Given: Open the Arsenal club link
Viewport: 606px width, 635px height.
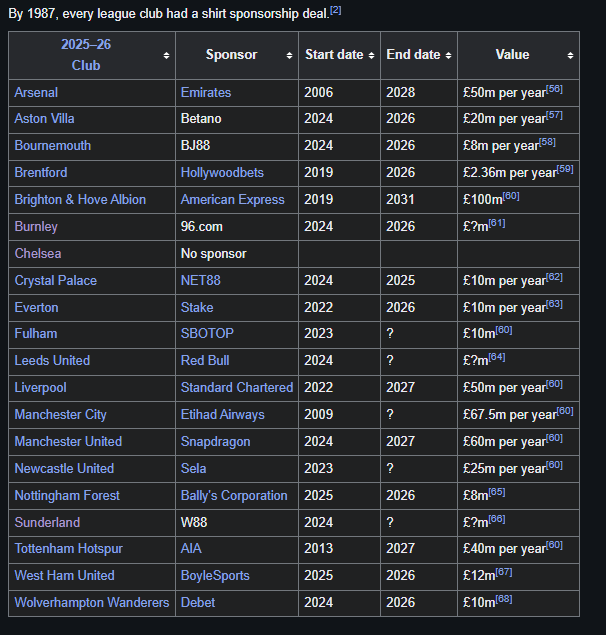Looking at the screenshot, I should [36, 92].
